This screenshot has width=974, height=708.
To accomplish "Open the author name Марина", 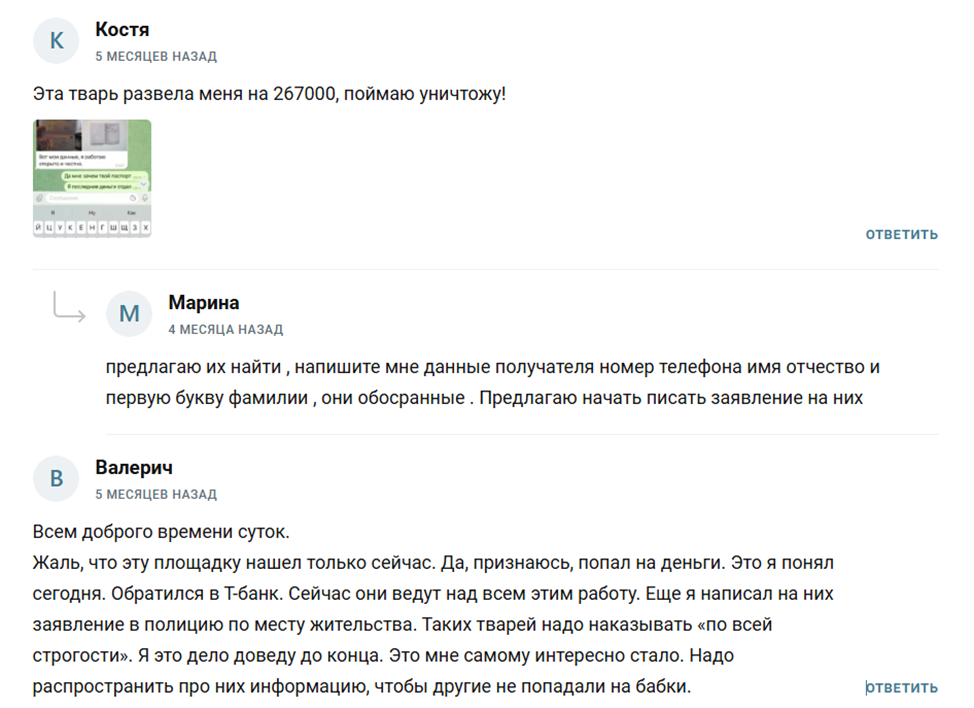I will [x=203, y=303].
